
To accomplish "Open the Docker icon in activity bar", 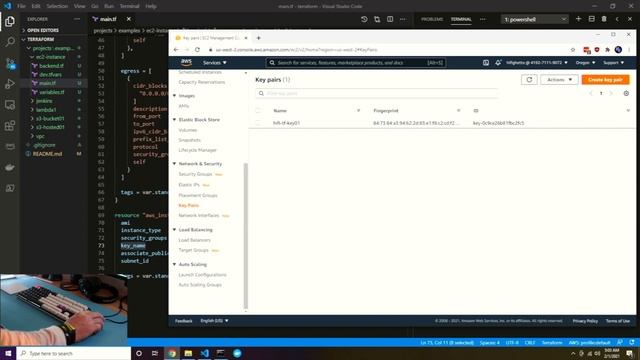I will [10, 167].
